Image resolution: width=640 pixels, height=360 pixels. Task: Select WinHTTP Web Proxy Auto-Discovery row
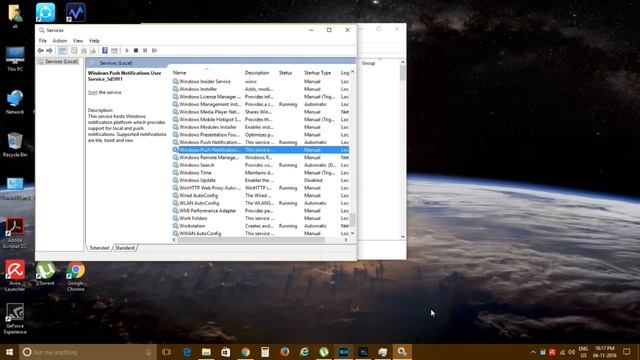(x=260, y=188)
